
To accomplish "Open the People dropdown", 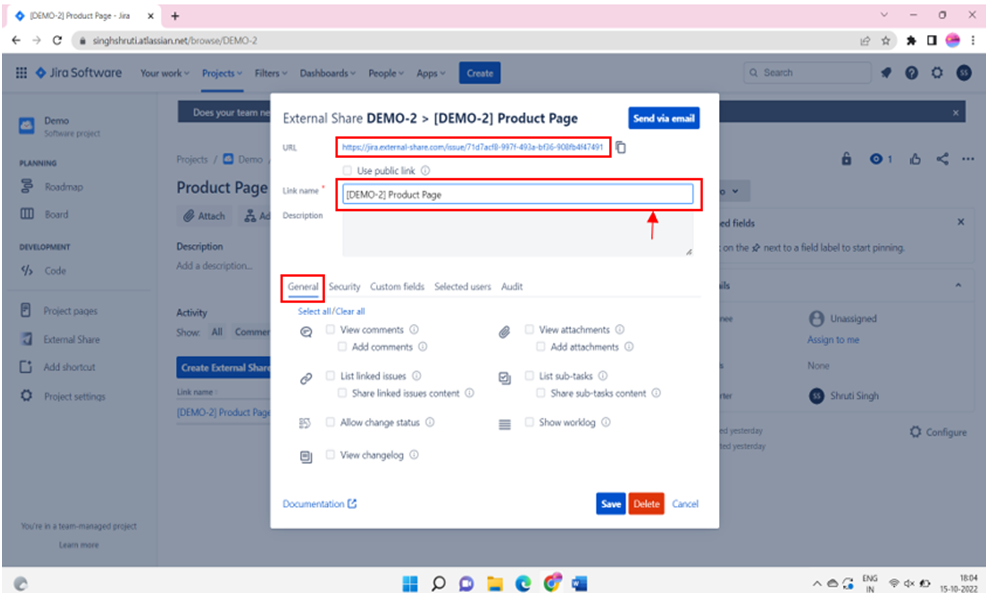I will (386, 73).
